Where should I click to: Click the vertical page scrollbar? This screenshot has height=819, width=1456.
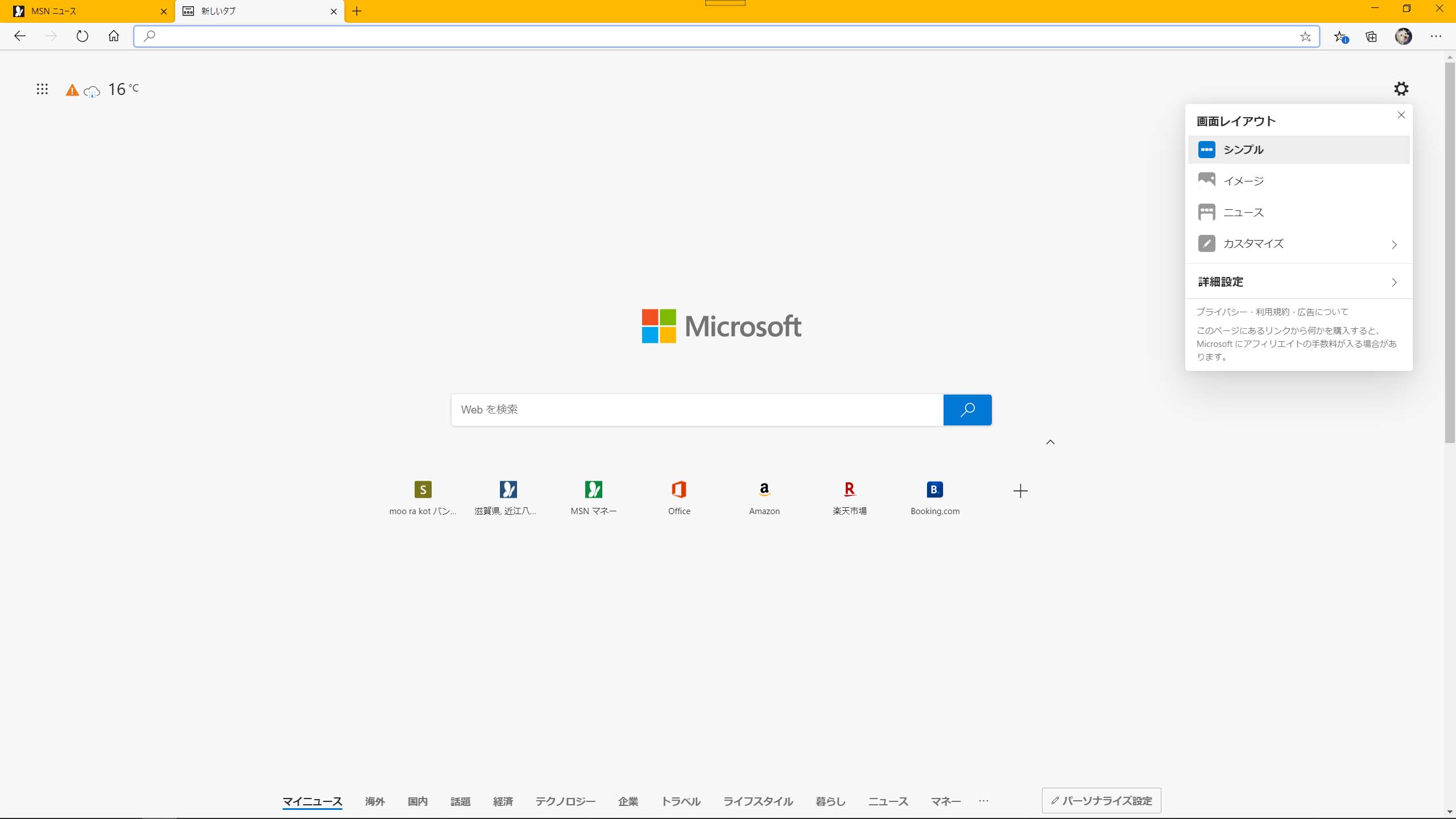[x=1450, y=253]
